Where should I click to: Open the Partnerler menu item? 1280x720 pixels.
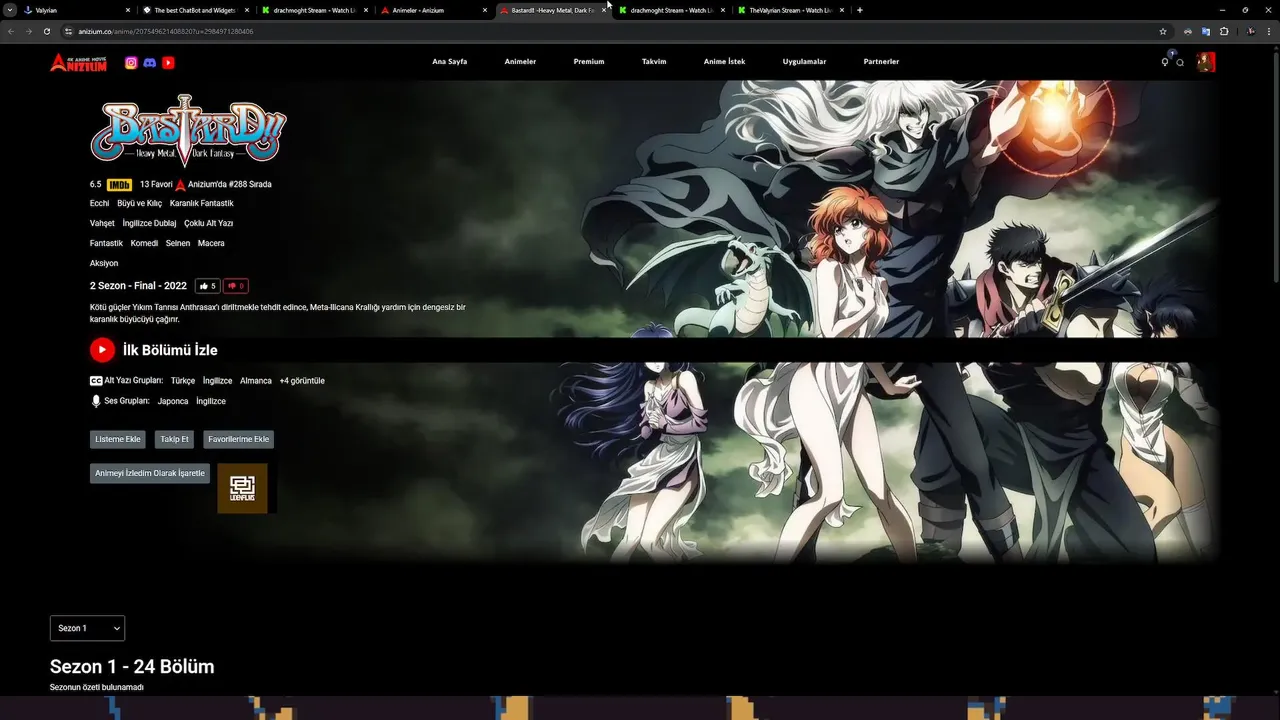881,62
